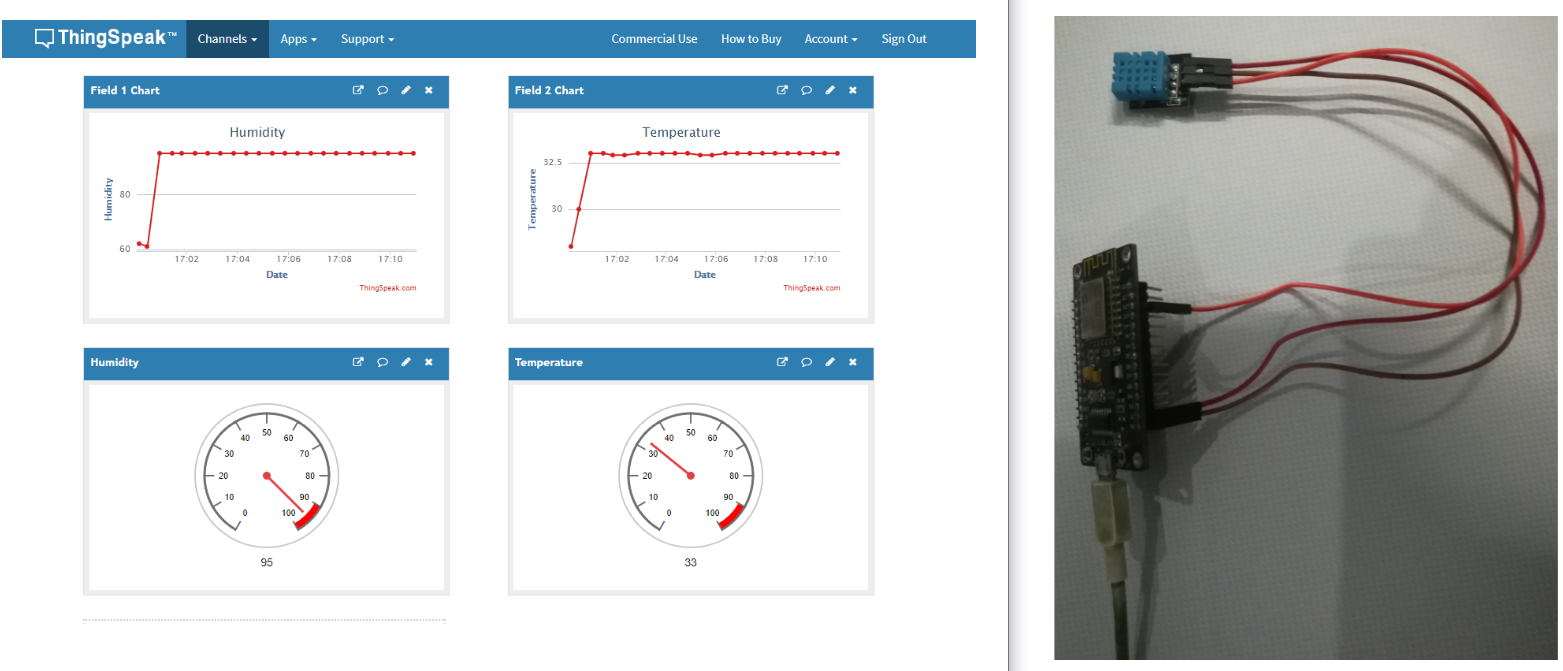Screen dimensions: 1563x671
Task: Click Sign Out
Action: pos(904,39)
